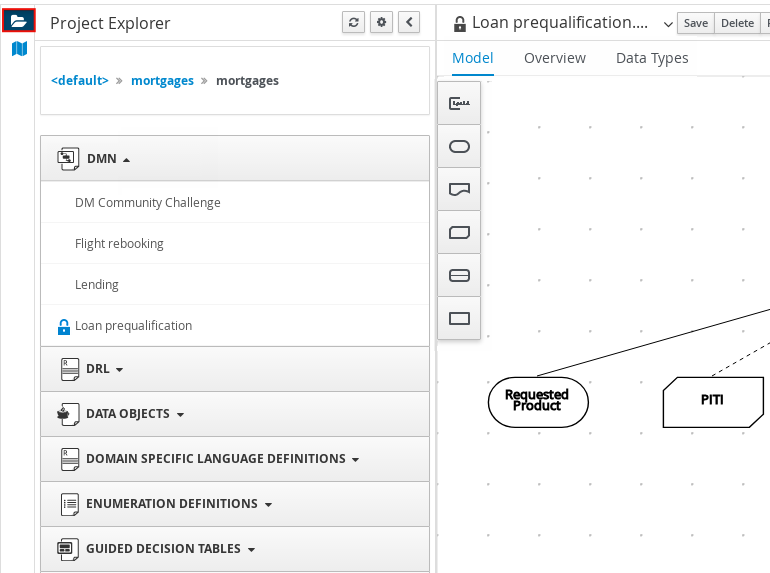Open dropdown beside Loan prequalification title
Screen dimensions: 770x573
[668, 24]
